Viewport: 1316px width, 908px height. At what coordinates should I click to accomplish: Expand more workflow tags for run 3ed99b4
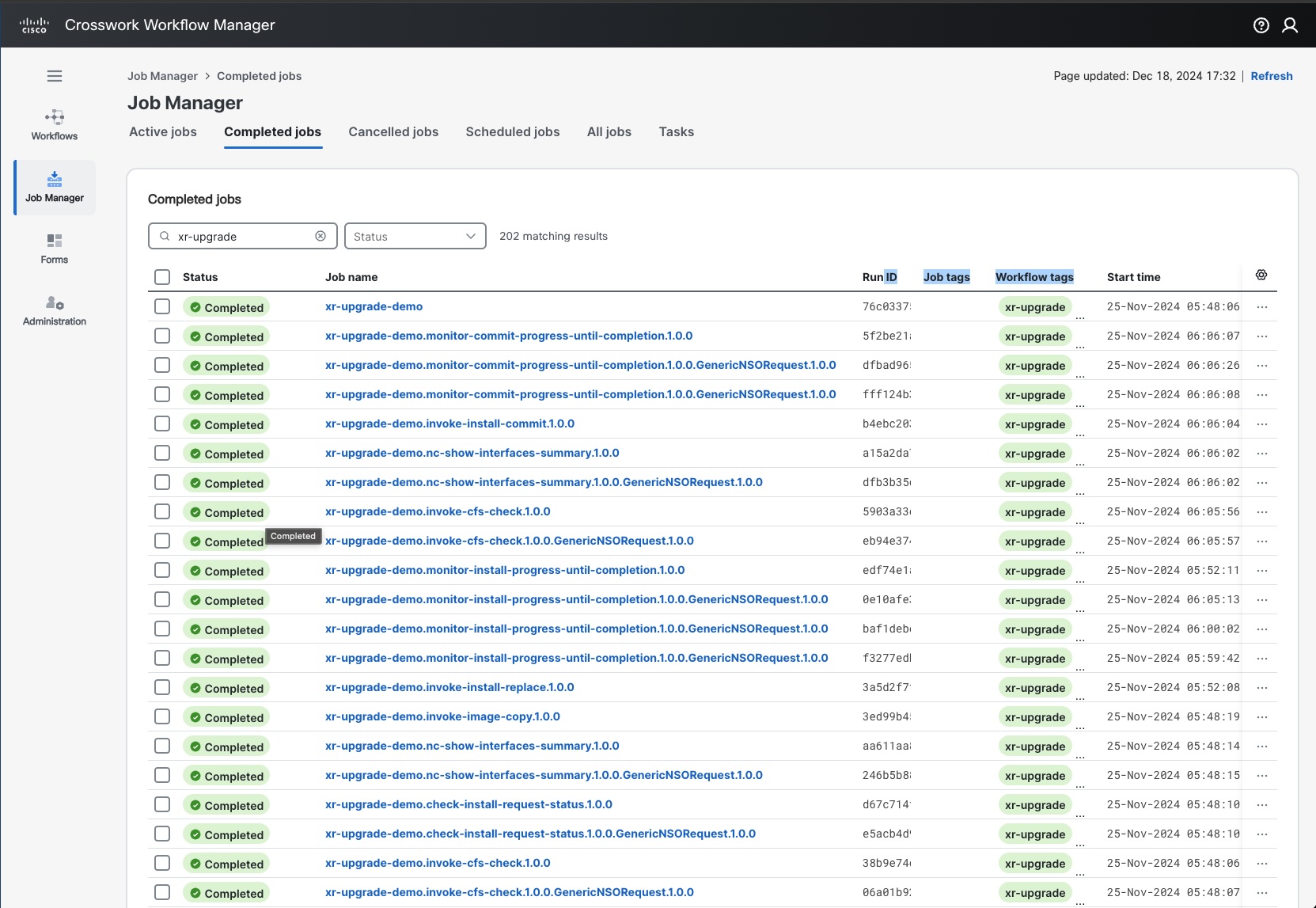1080,727
